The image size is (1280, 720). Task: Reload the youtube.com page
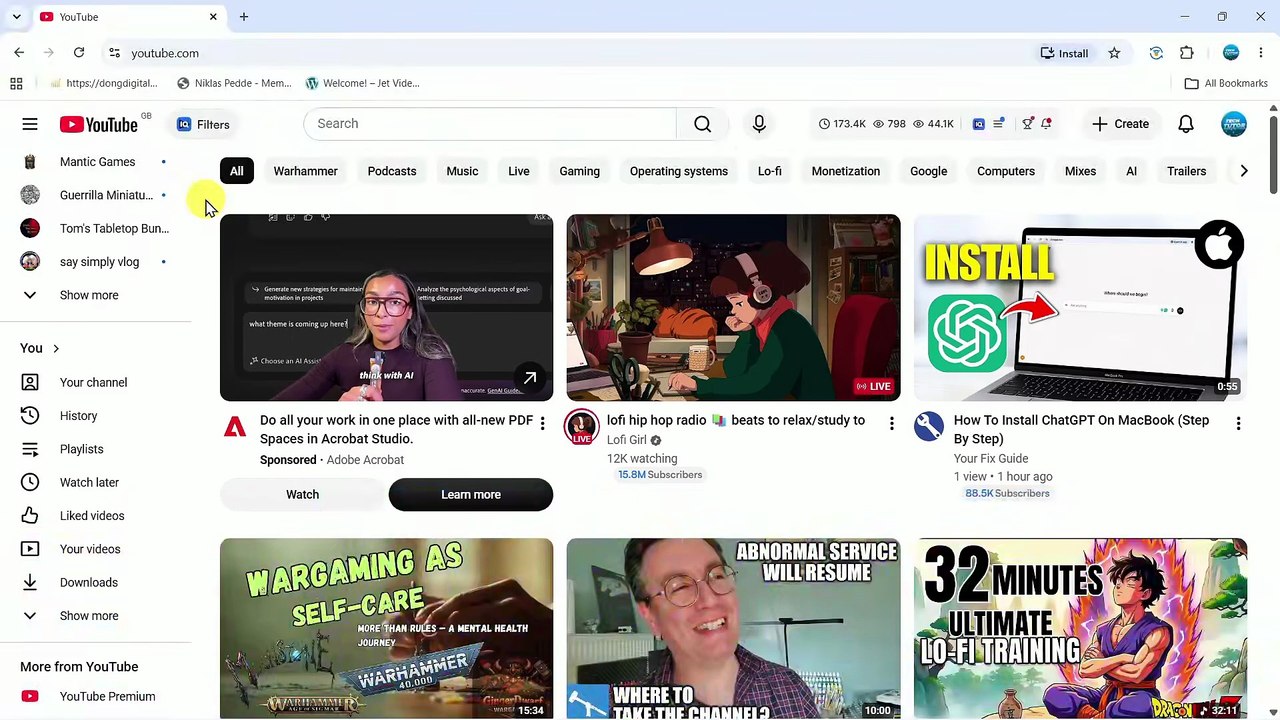point(79,53)
